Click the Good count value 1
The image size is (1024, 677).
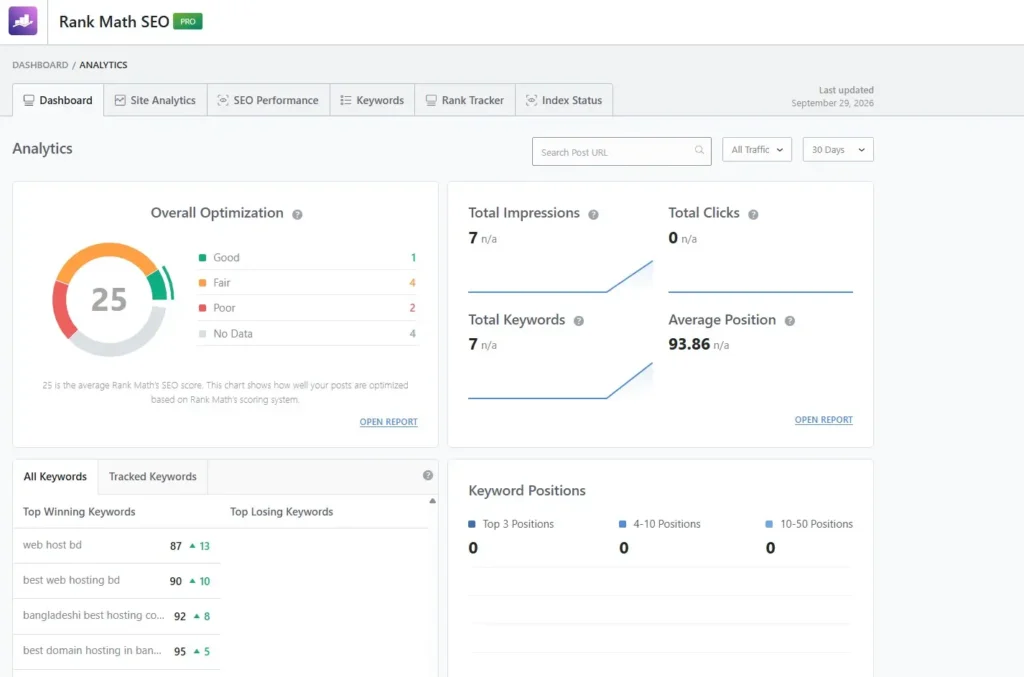tap(413, 257)
